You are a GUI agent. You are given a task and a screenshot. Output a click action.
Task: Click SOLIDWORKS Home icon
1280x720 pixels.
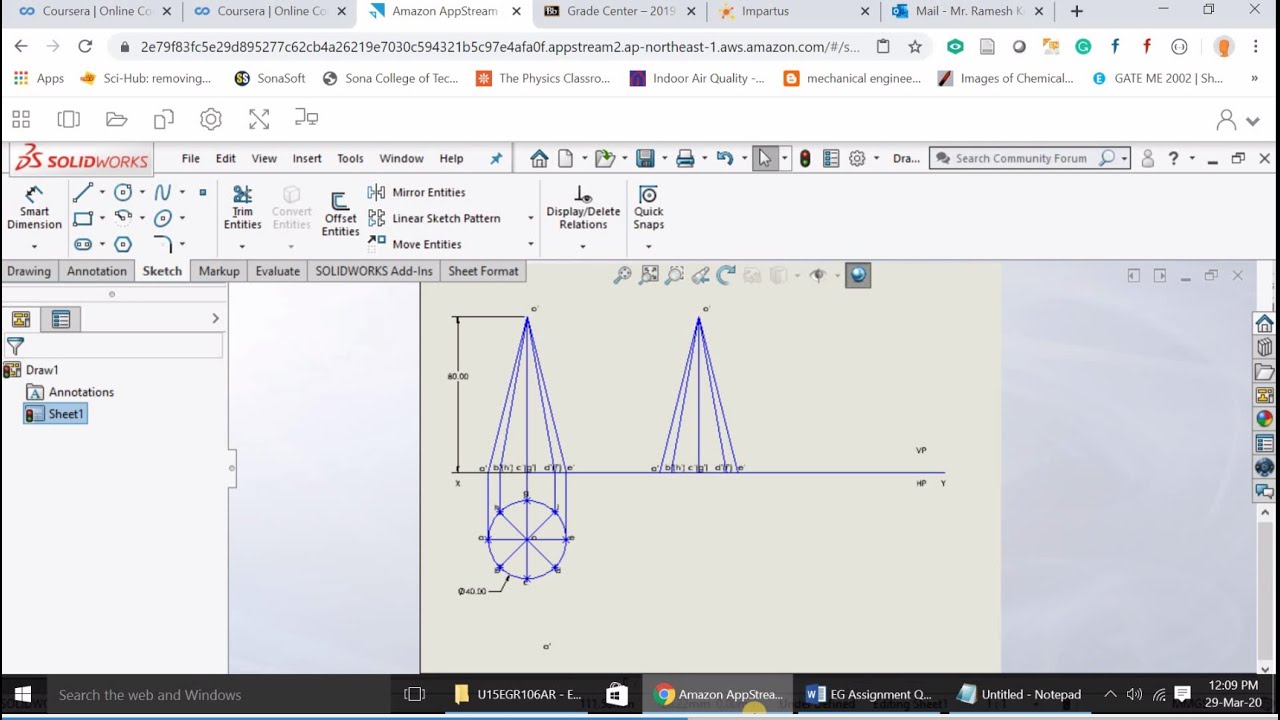(x=539, y=158)
